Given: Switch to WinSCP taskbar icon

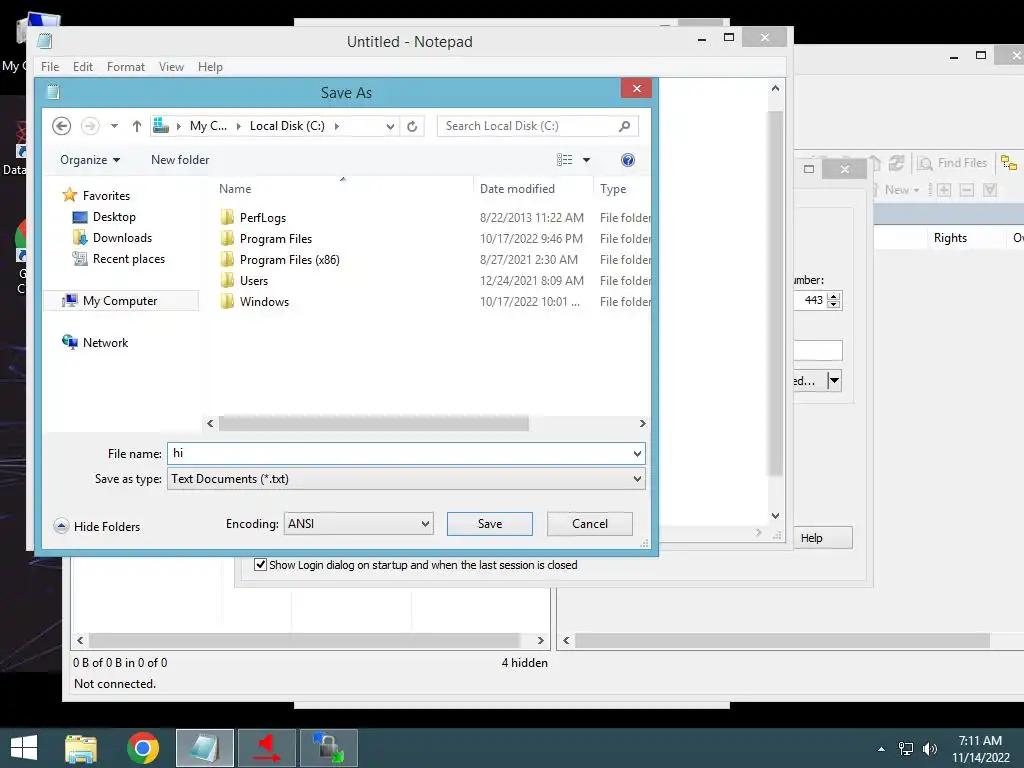Looking at the screenshot, I should point(328,748).
